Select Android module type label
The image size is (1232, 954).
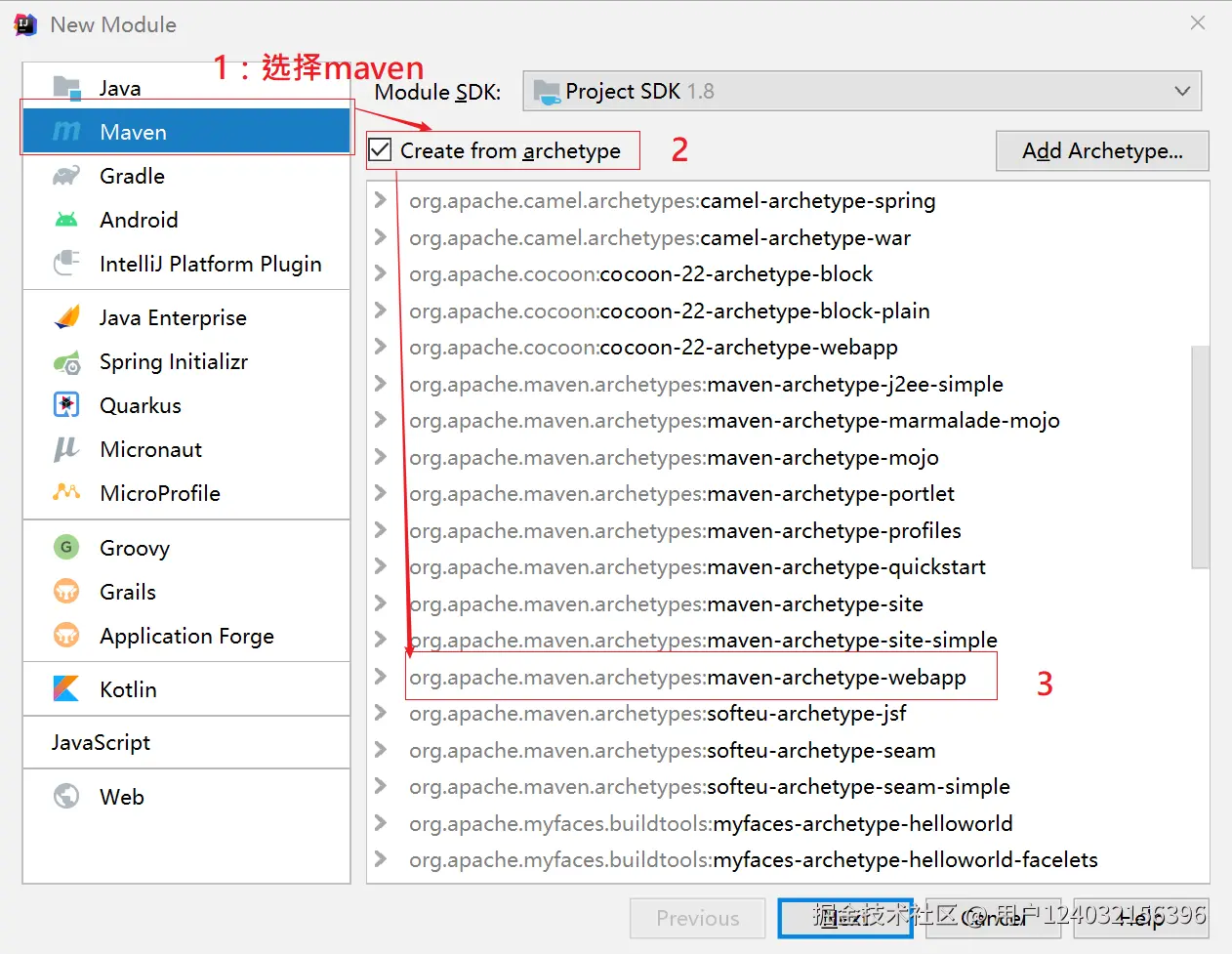pyautogui.click(x=139, y=220)
